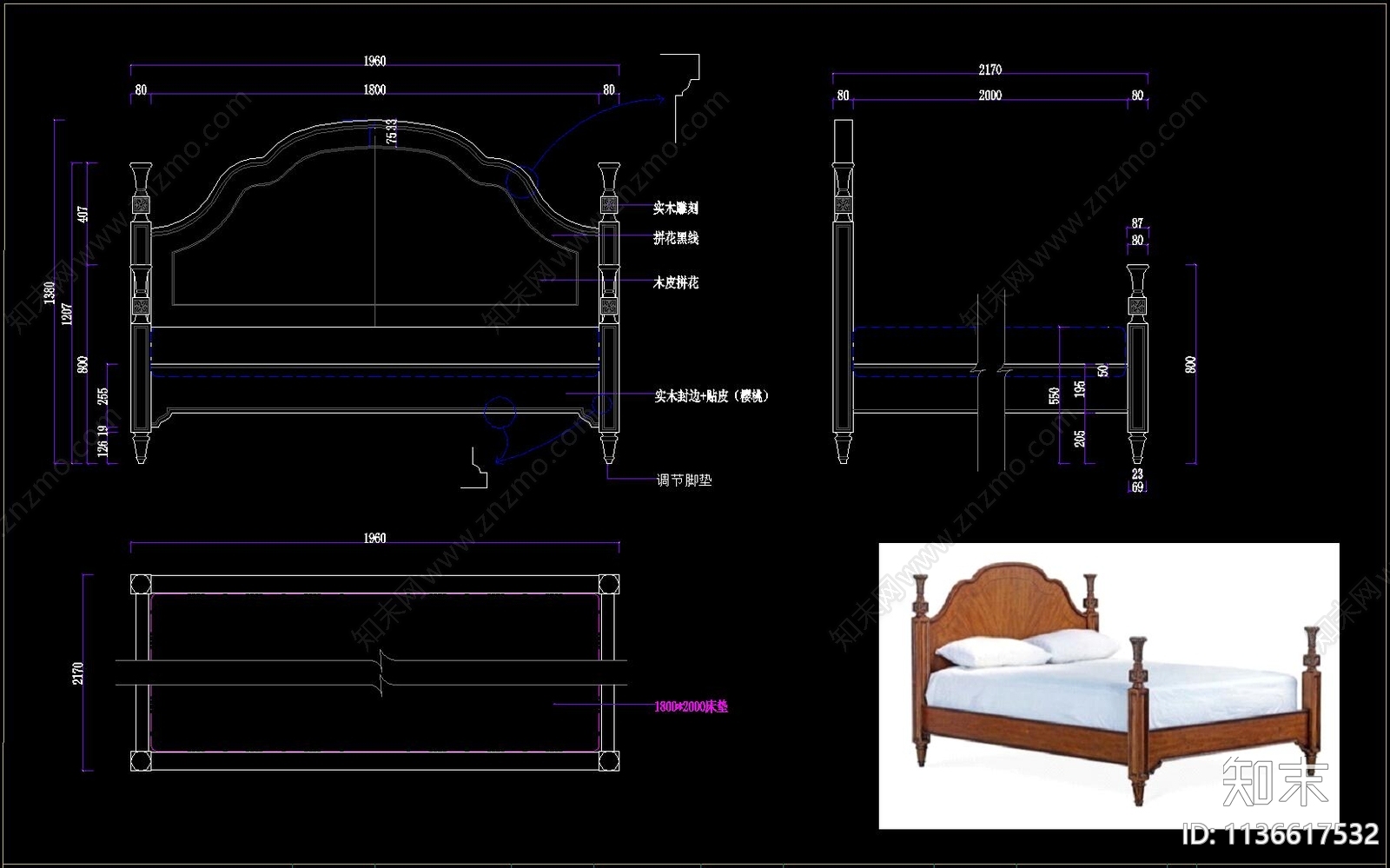
Task: Click the cornice molding profile detail sketch
Action: tap(683, 79)
